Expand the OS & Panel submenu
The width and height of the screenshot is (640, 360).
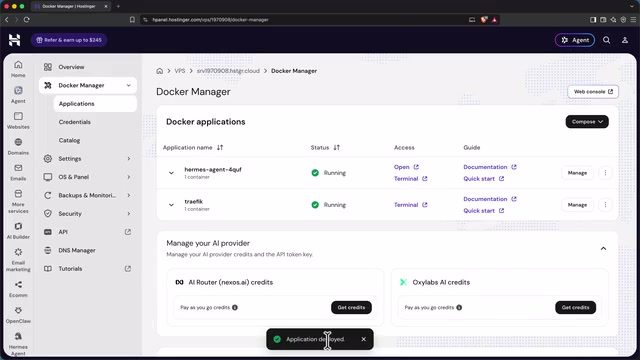coord(129,177)
